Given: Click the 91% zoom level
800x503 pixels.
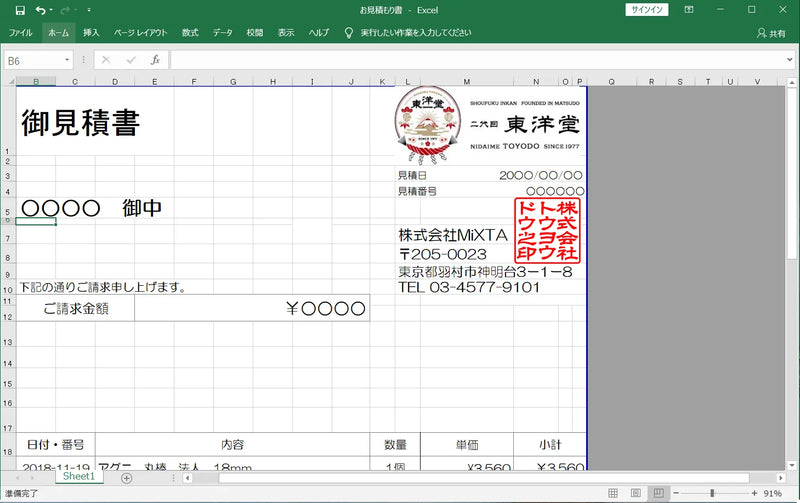Looking at the screenshot, I should click(772, 493).
